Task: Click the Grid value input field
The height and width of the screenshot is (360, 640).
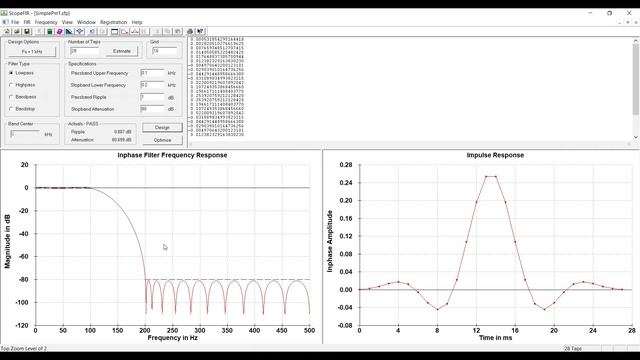Action: click(x=164, y=51)
